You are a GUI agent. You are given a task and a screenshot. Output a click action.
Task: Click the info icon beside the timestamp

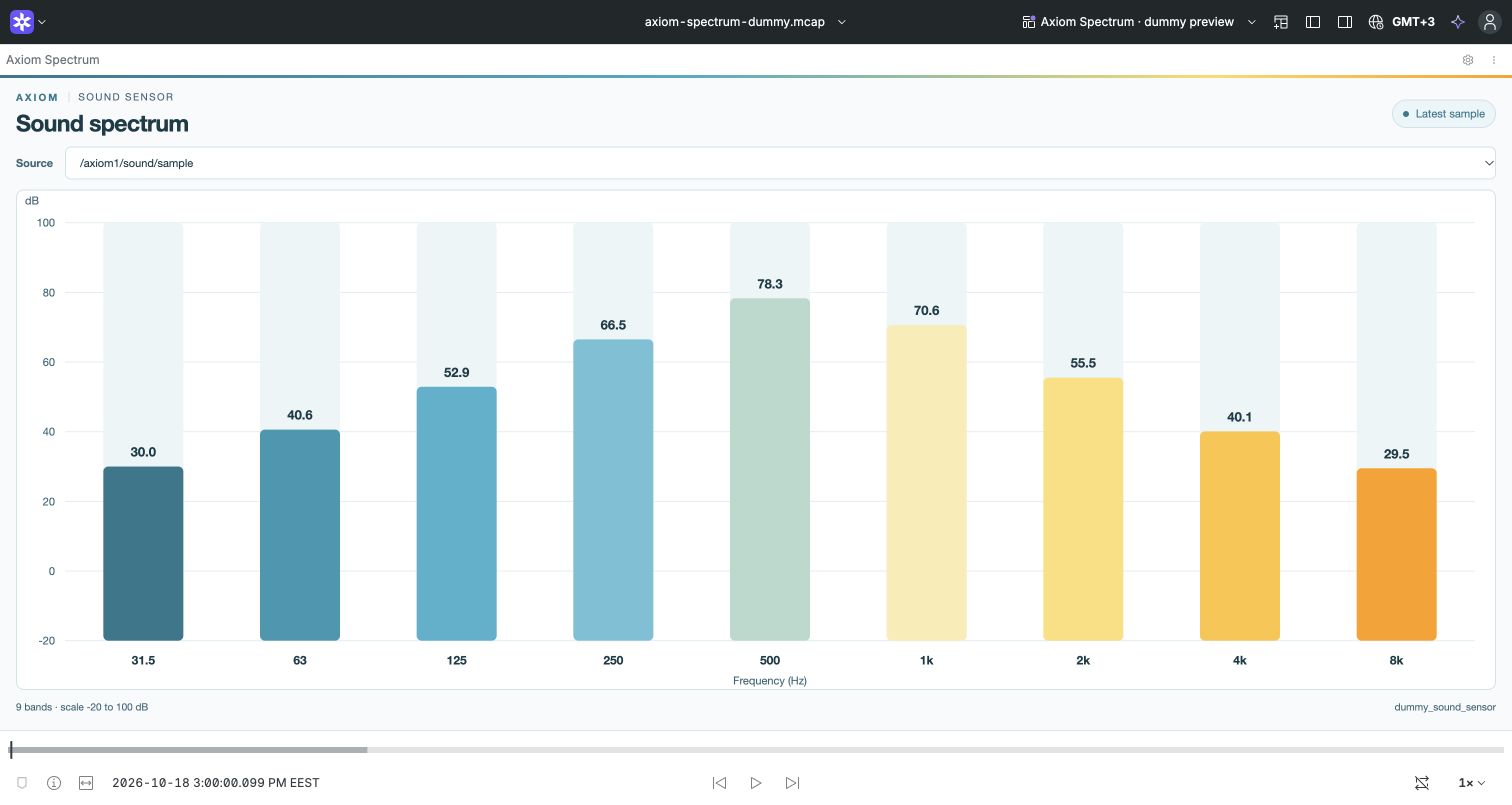point(54,783)
